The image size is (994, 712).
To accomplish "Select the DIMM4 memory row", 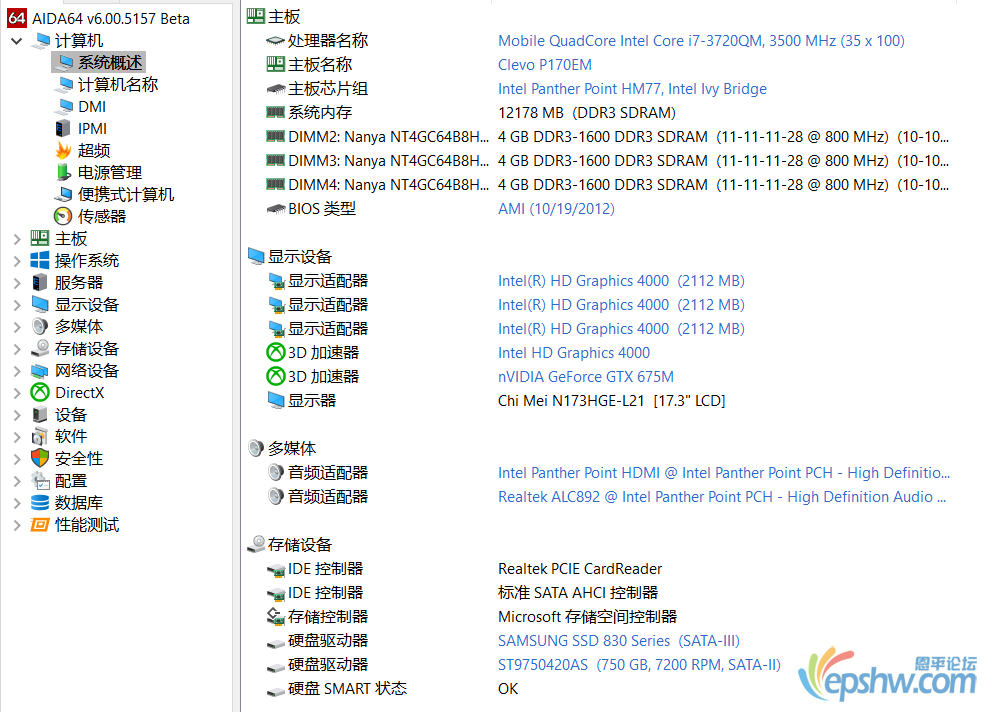I will (x=607, y=184).
